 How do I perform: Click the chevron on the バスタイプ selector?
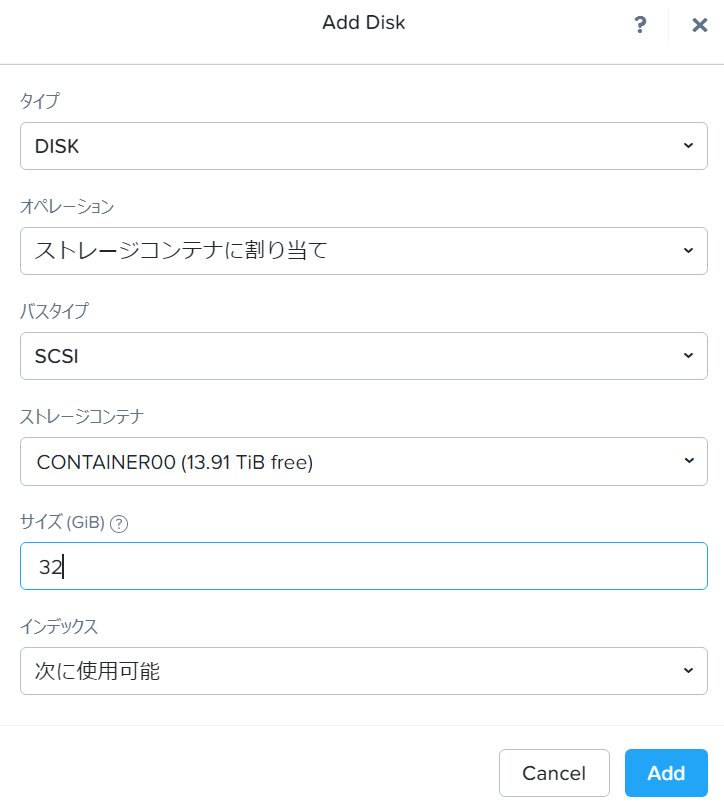[688, 355]
